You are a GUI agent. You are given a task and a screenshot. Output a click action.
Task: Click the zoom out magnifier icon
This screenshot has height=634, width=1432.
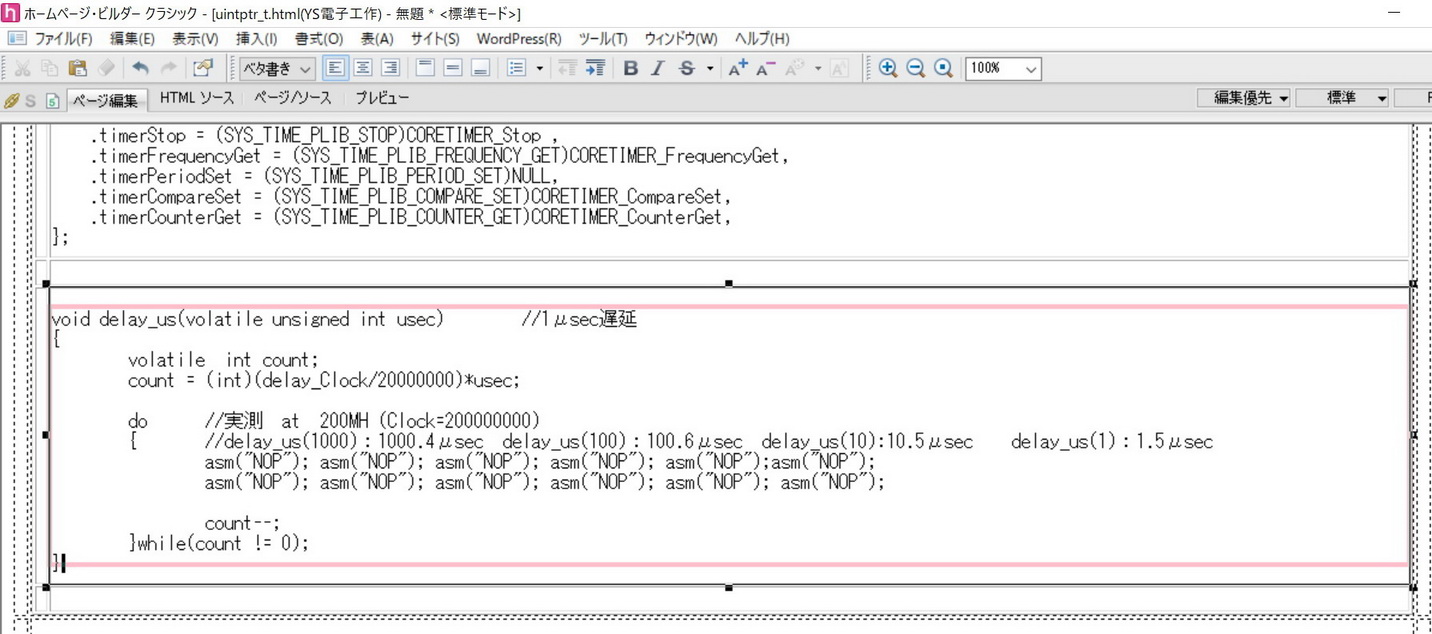(915, 68)
